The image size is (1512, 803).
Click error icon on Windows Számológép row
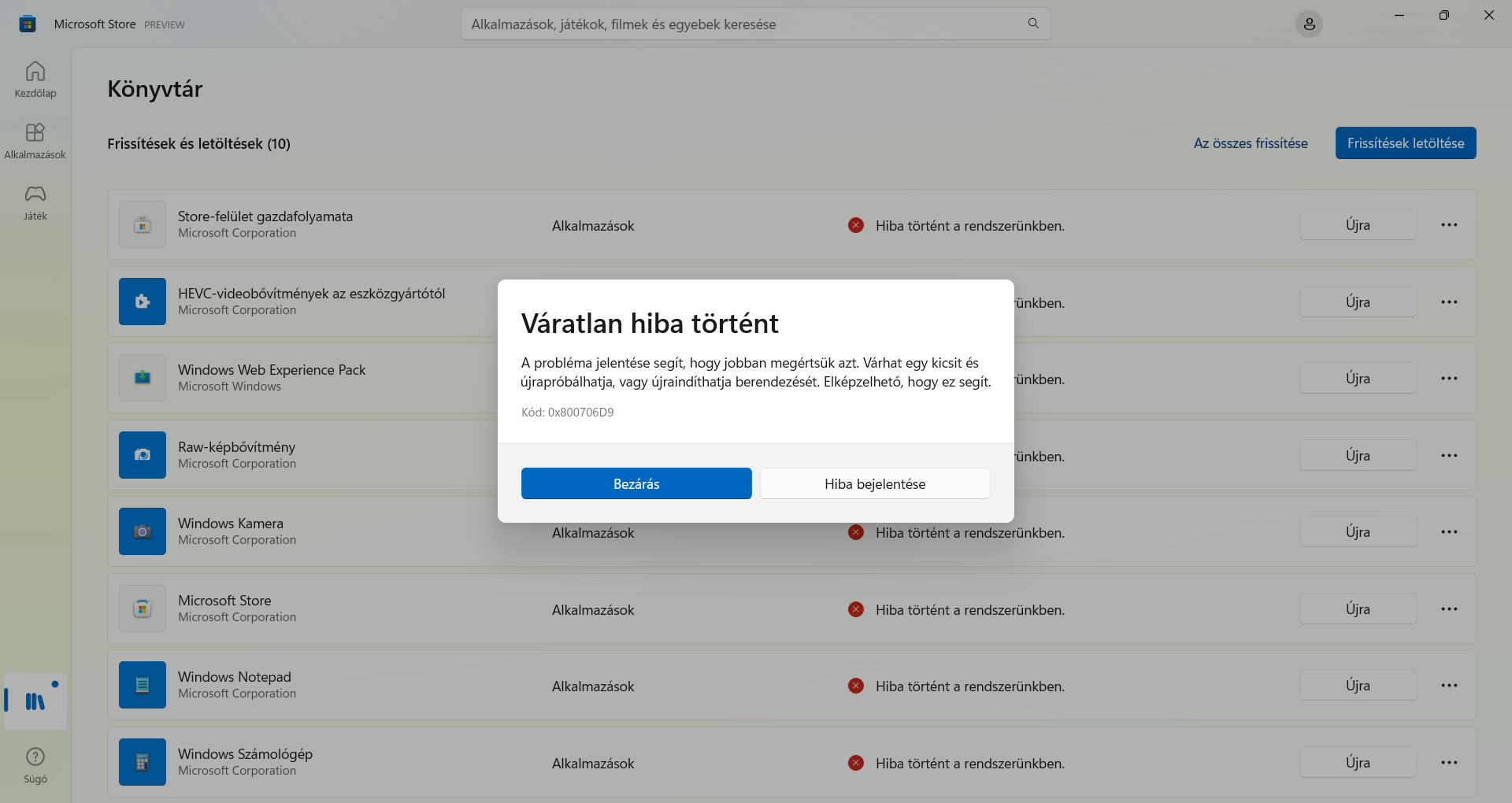tap(856, 763)
